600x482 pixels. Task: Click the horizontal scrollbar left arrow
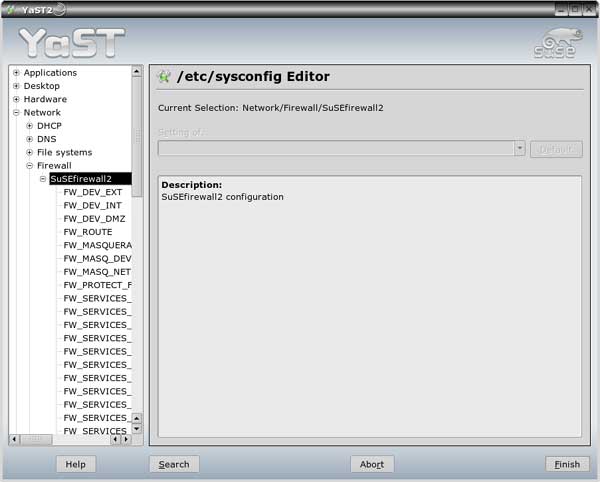click(14, 439)
